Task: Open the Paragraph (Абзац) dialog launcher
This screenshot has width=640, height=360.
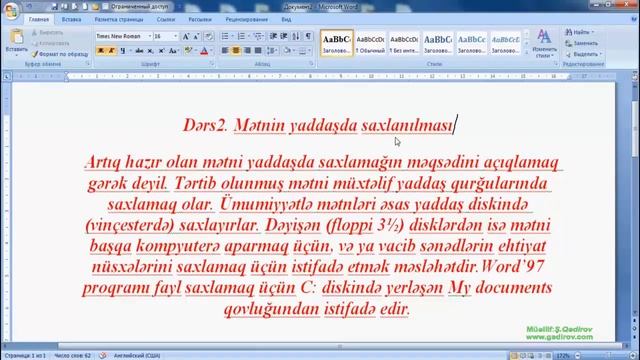Action: (311, 64)
